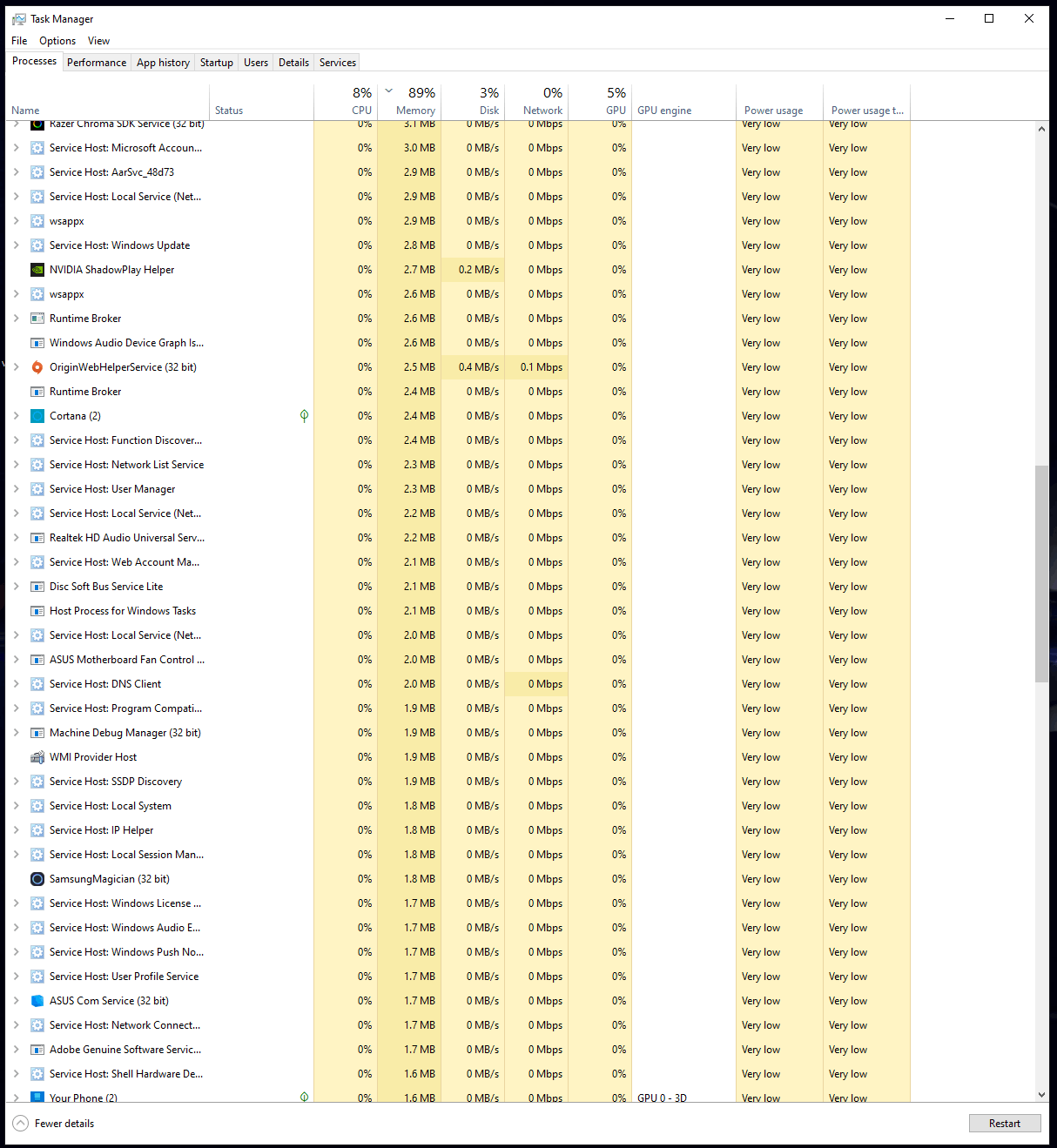Sort by the GPU column header
This screenshot has height=1148, width=1057.
click(x=600, y=102)
